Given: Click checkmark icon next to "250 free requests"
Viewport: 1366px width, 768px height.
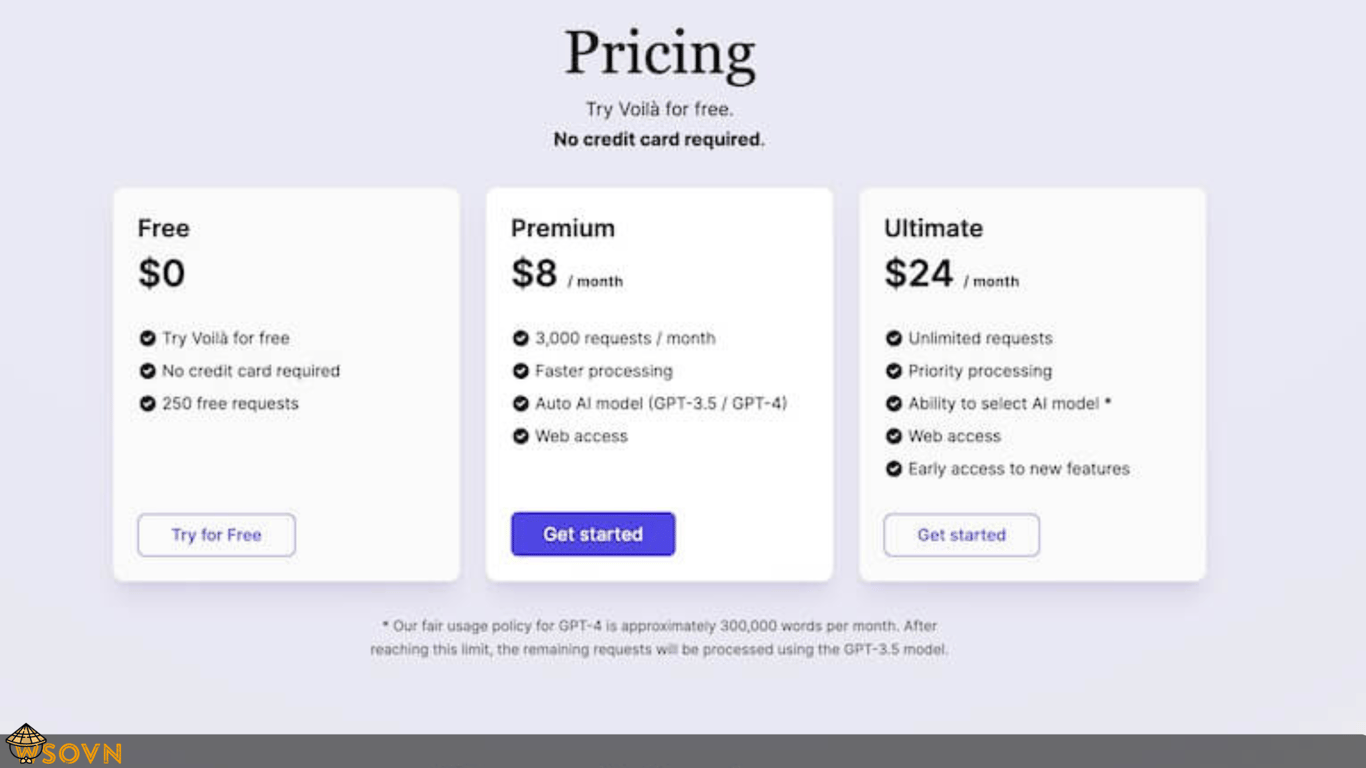Looking at the screenshot, I should (x=148, y=404).
